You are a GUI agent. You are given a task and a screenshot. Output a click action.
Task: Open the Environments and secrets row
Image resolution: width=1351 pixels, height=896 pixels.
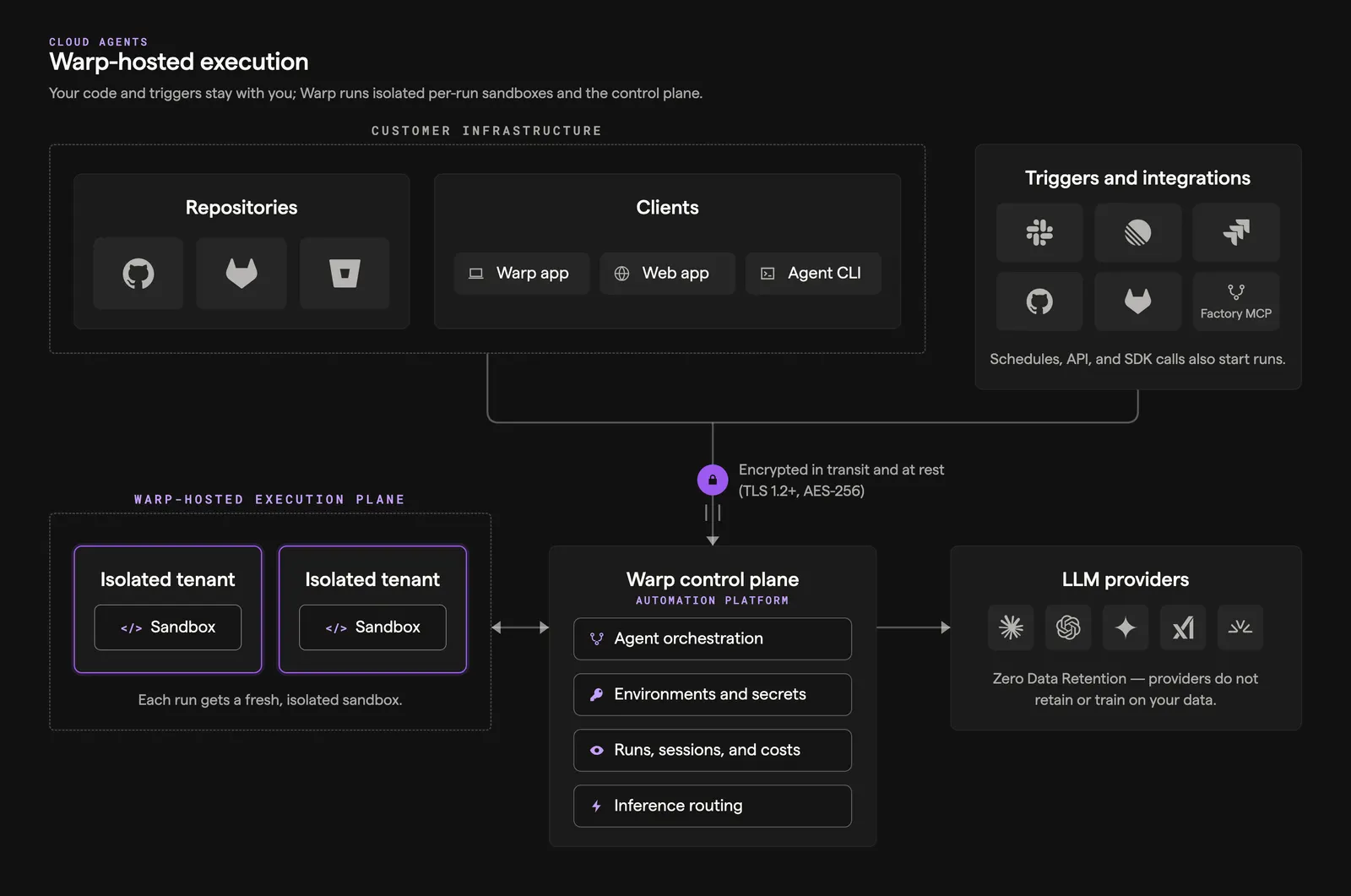coord(713,694)
